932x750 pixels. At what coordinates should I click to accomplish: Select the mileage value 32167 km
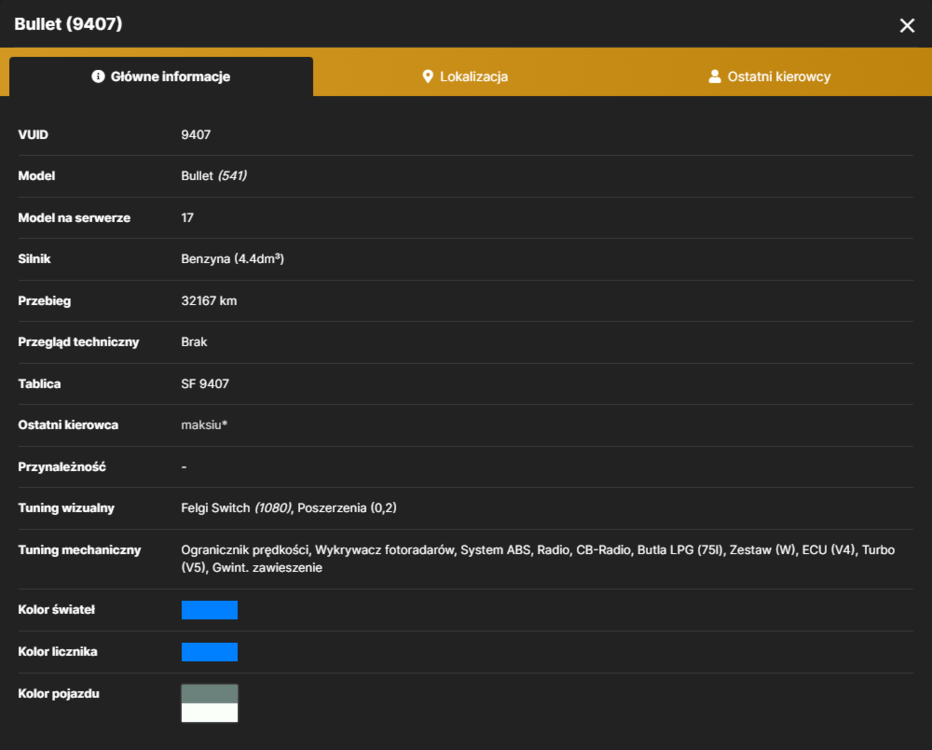click(209, 301)
